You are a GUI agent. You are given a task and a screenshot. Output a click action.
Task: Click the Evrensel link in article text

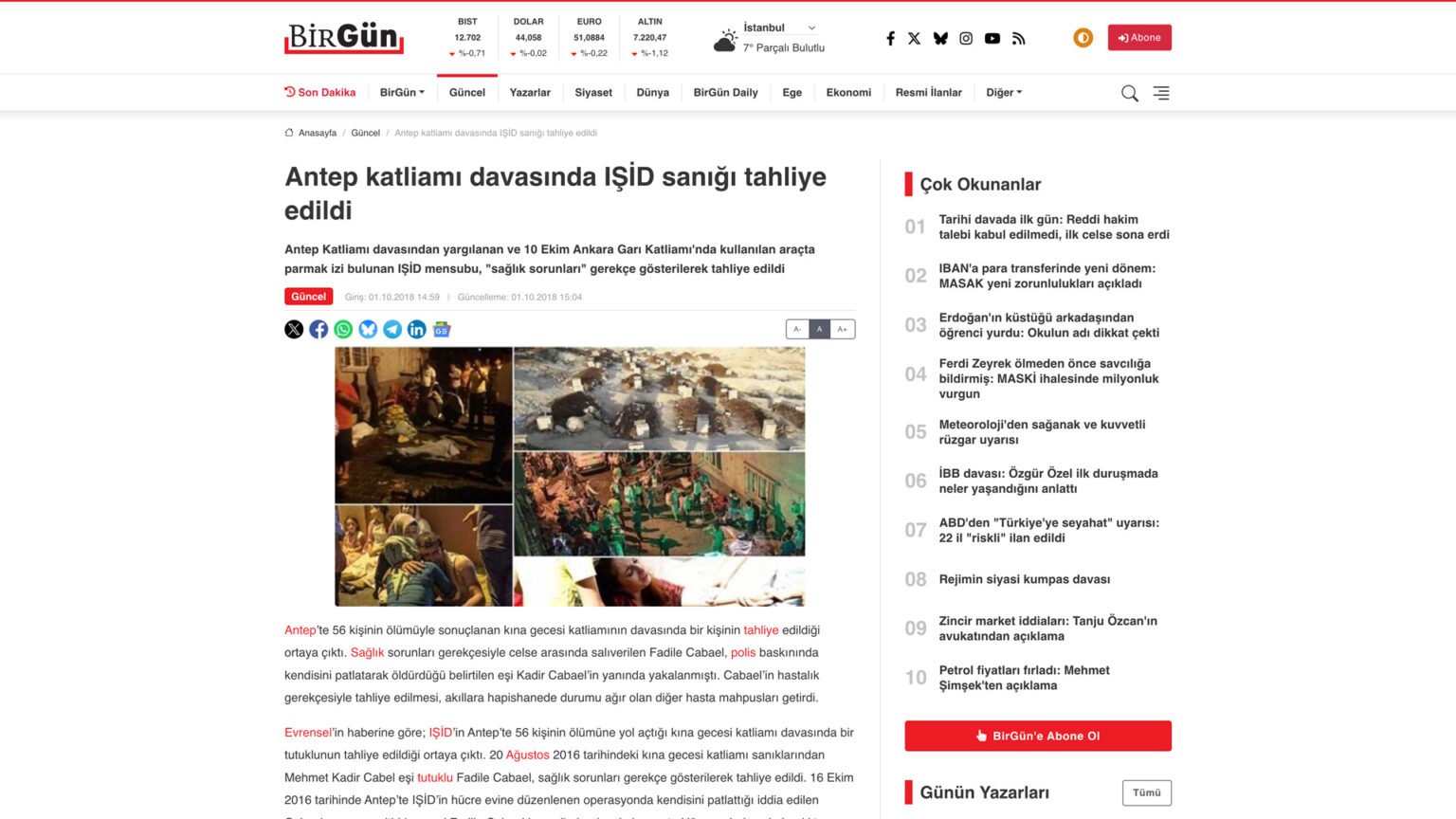tap(308, 733)
